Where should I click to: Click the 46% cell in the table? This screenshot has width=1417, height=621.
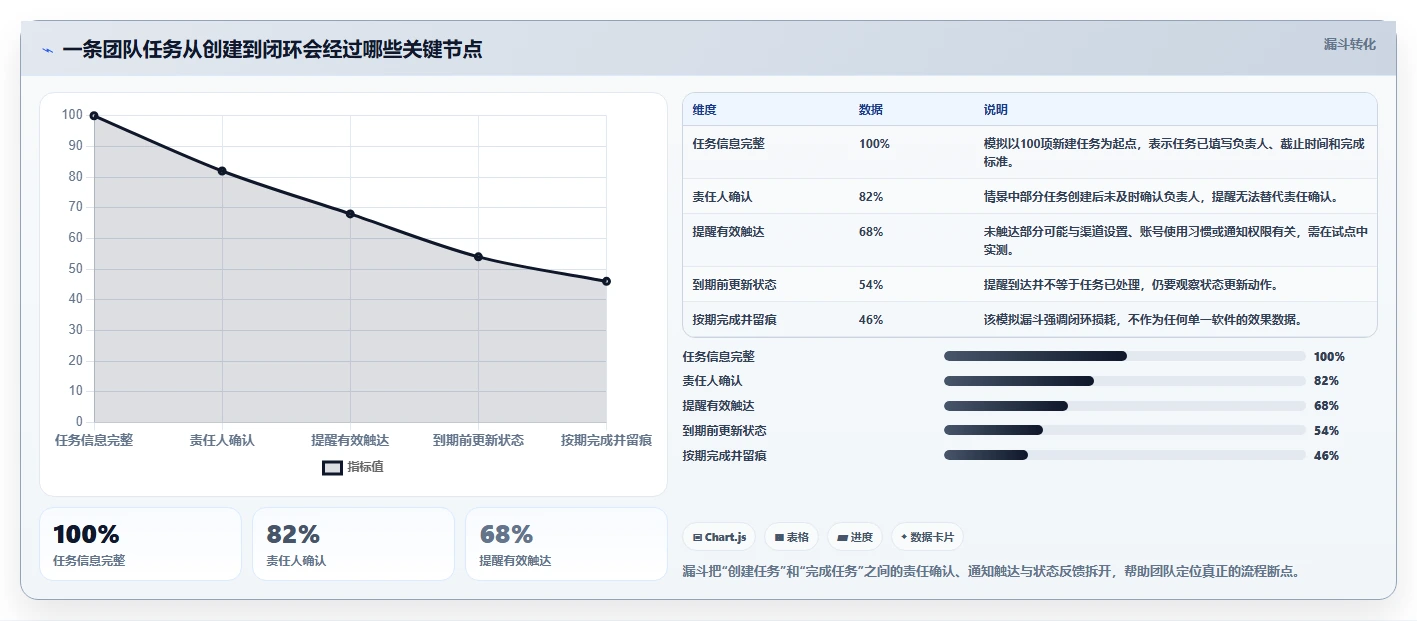pos(871,320)
